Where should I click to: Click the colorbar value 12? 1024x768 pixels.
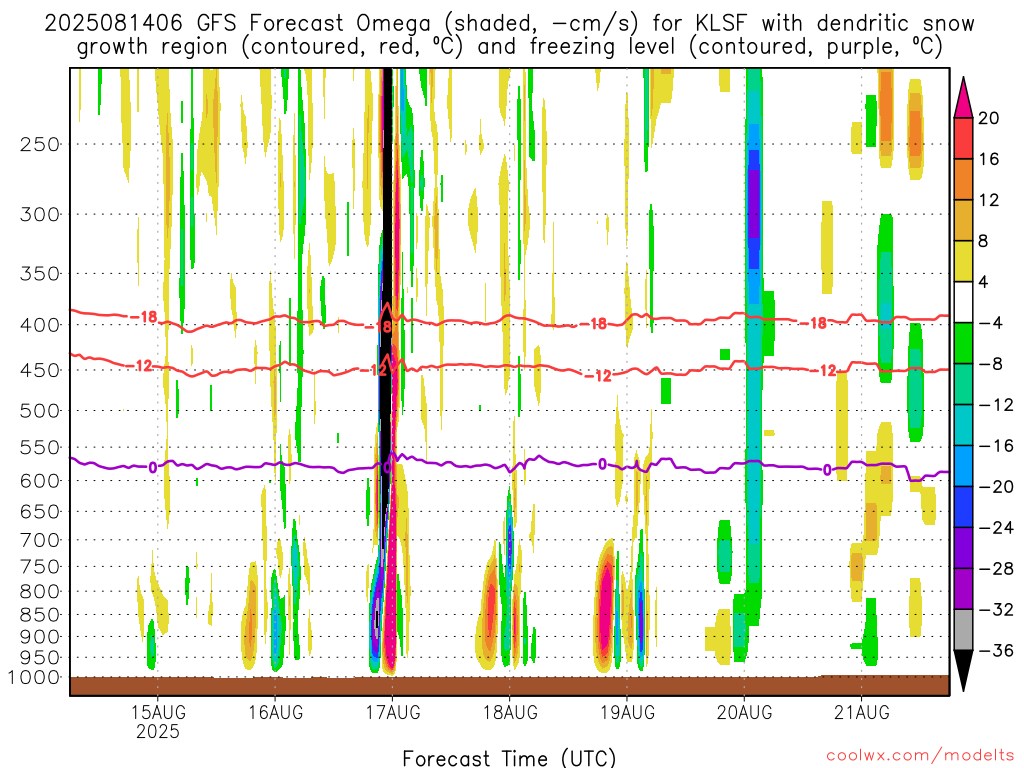coord(989,200)
